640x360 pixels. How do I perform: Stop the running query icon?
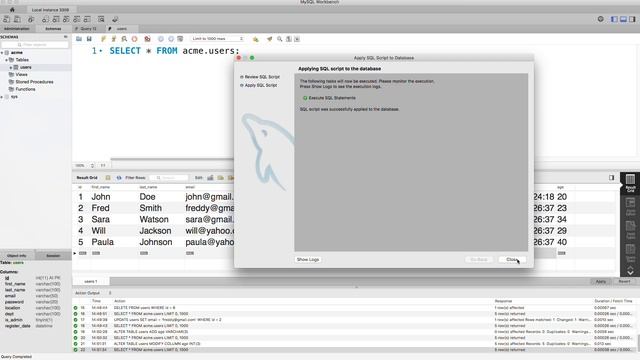click(x=134, y=39)
